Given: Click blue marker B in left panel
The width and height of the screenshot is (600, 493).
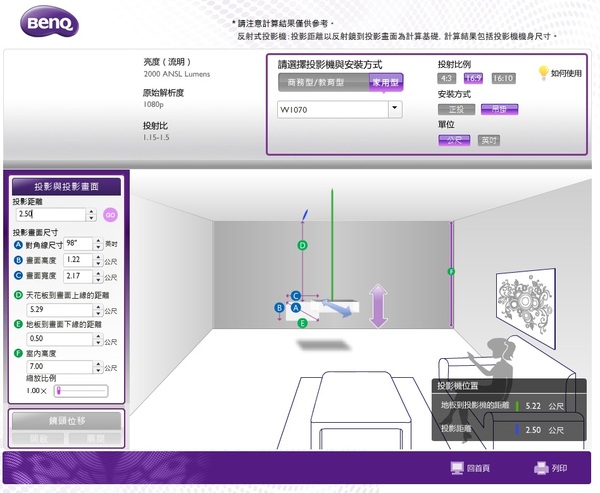Looking at the screenshot, I should (18, 260).
